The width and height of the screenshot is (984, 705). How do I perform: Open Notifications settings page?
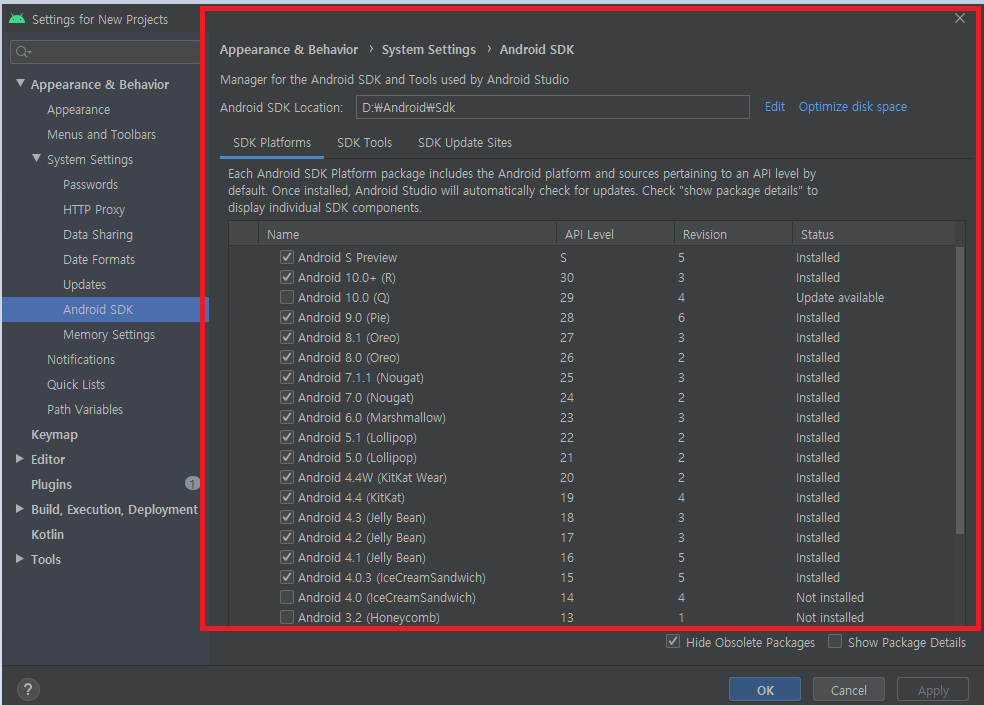click(x=81, y=359)
